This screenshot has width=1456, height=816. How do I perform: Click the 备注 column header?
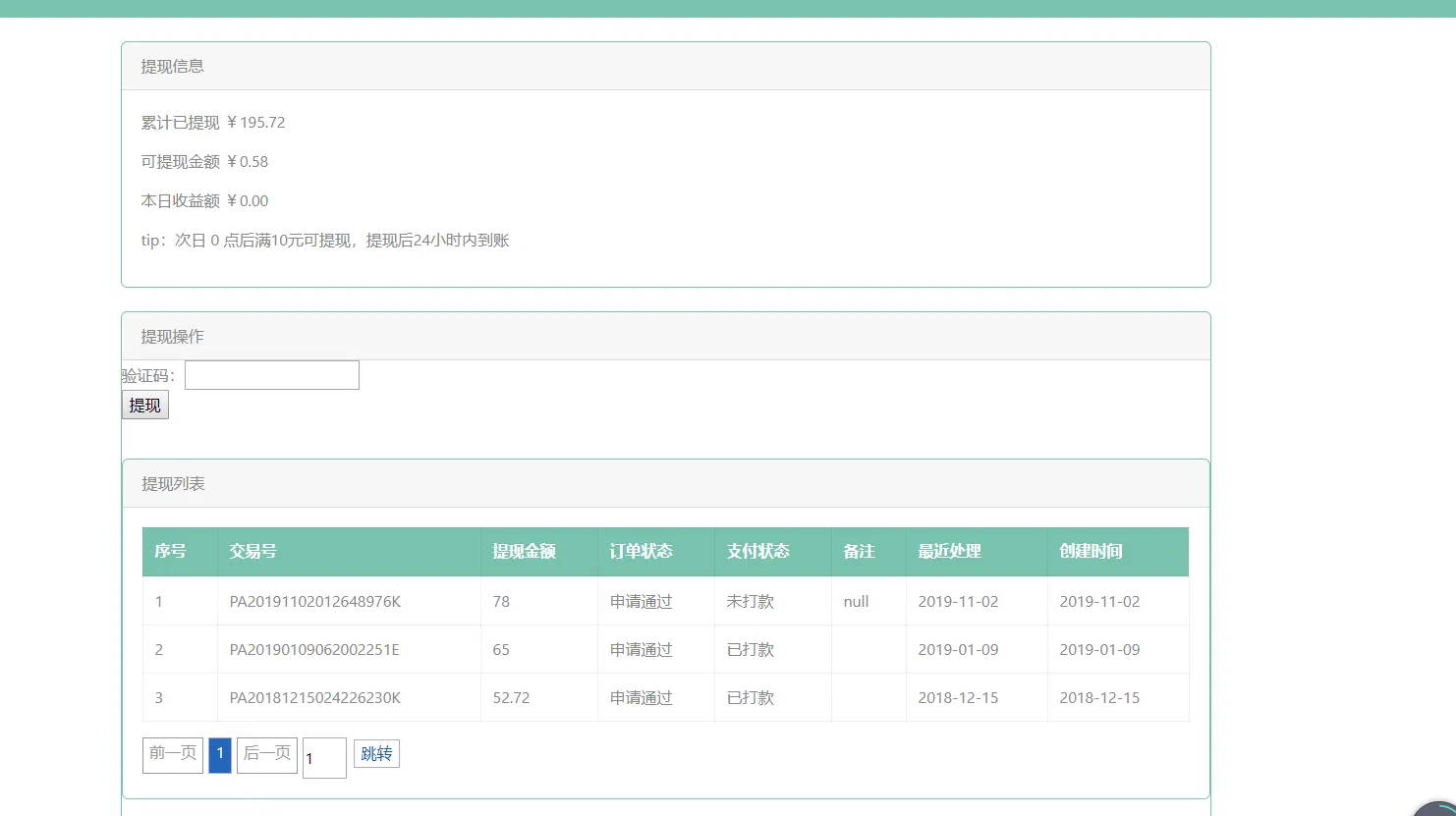tap(859, 552)
